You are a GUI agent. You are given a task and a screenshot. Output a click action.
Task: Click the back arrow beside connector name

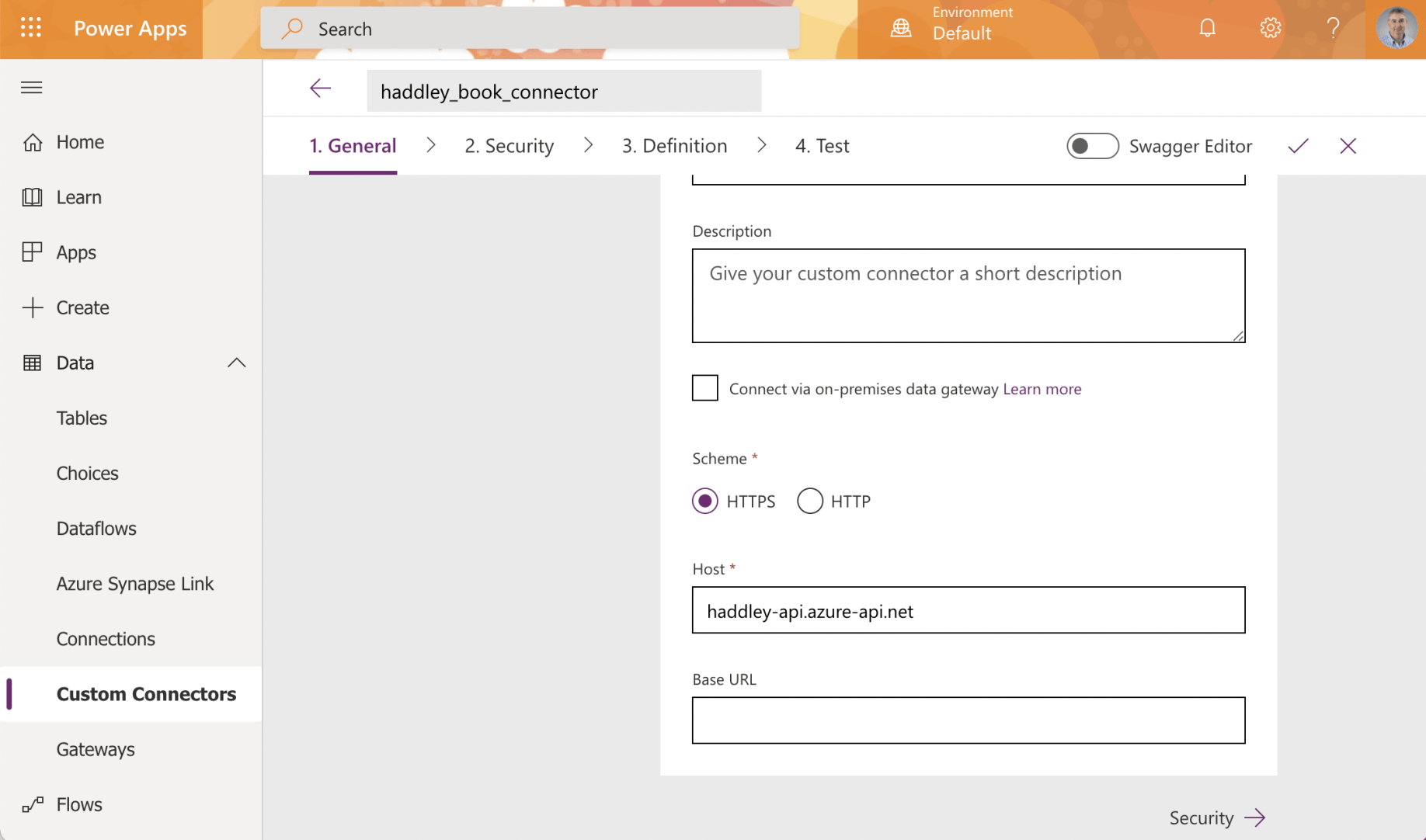pos(320,89)
